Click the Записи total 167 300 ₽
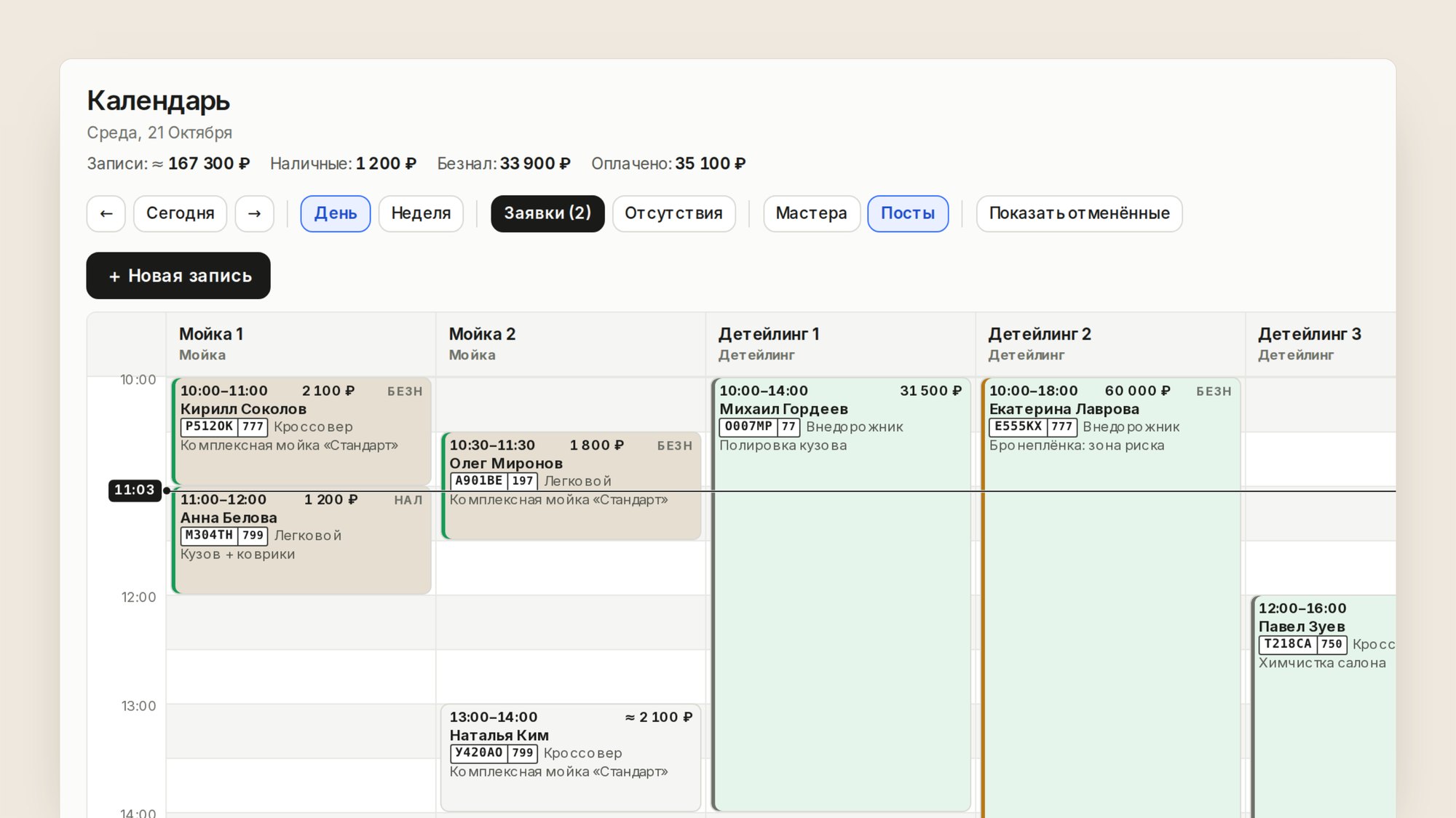1456x818 pixels. click(x=168, y=164)
